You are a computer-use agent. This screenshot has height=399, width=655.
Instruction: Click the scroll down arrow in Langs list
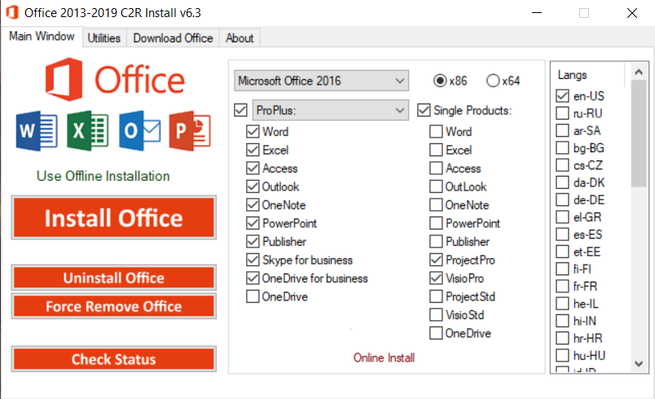click(x=638, y=363)
